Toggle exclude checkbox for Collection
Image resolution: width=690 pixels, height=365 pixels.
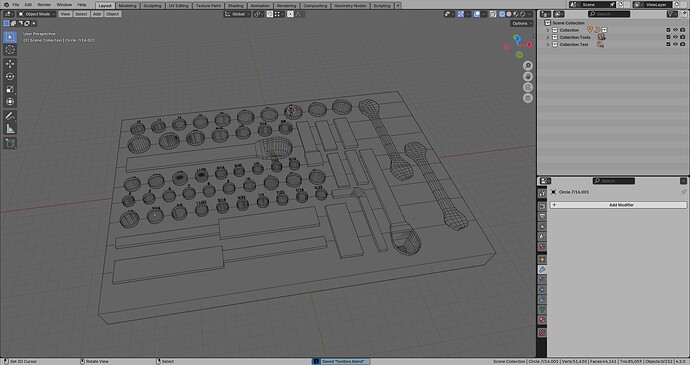[668, 30]
